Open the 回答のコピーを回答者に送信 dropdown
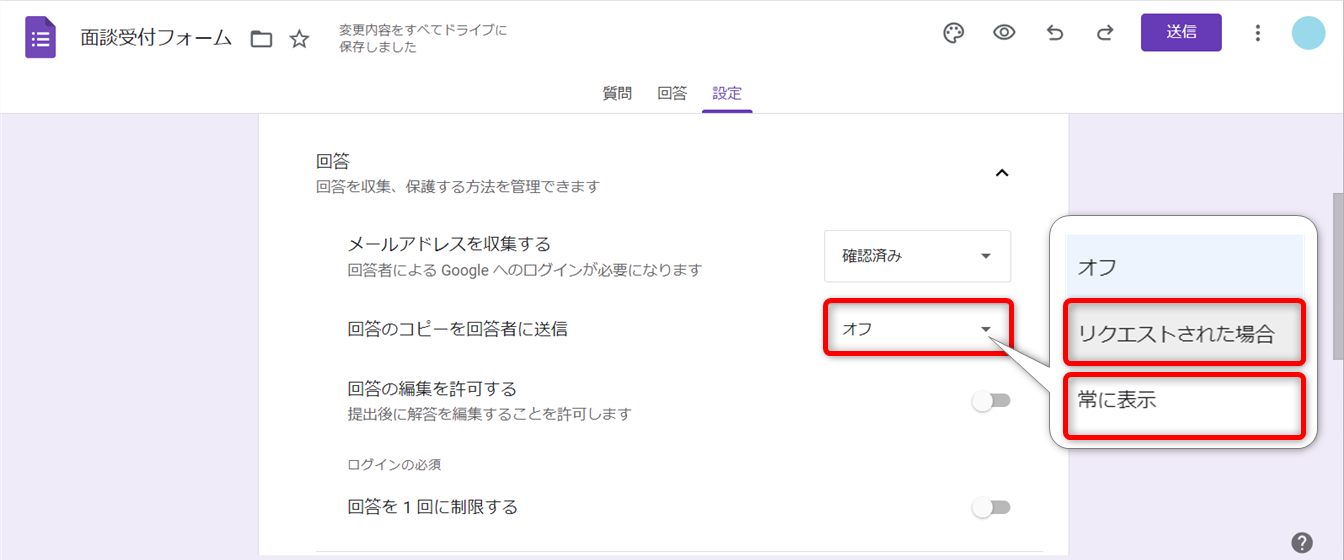This screenshot has width=1344, height=560. (x=917, y=328)
